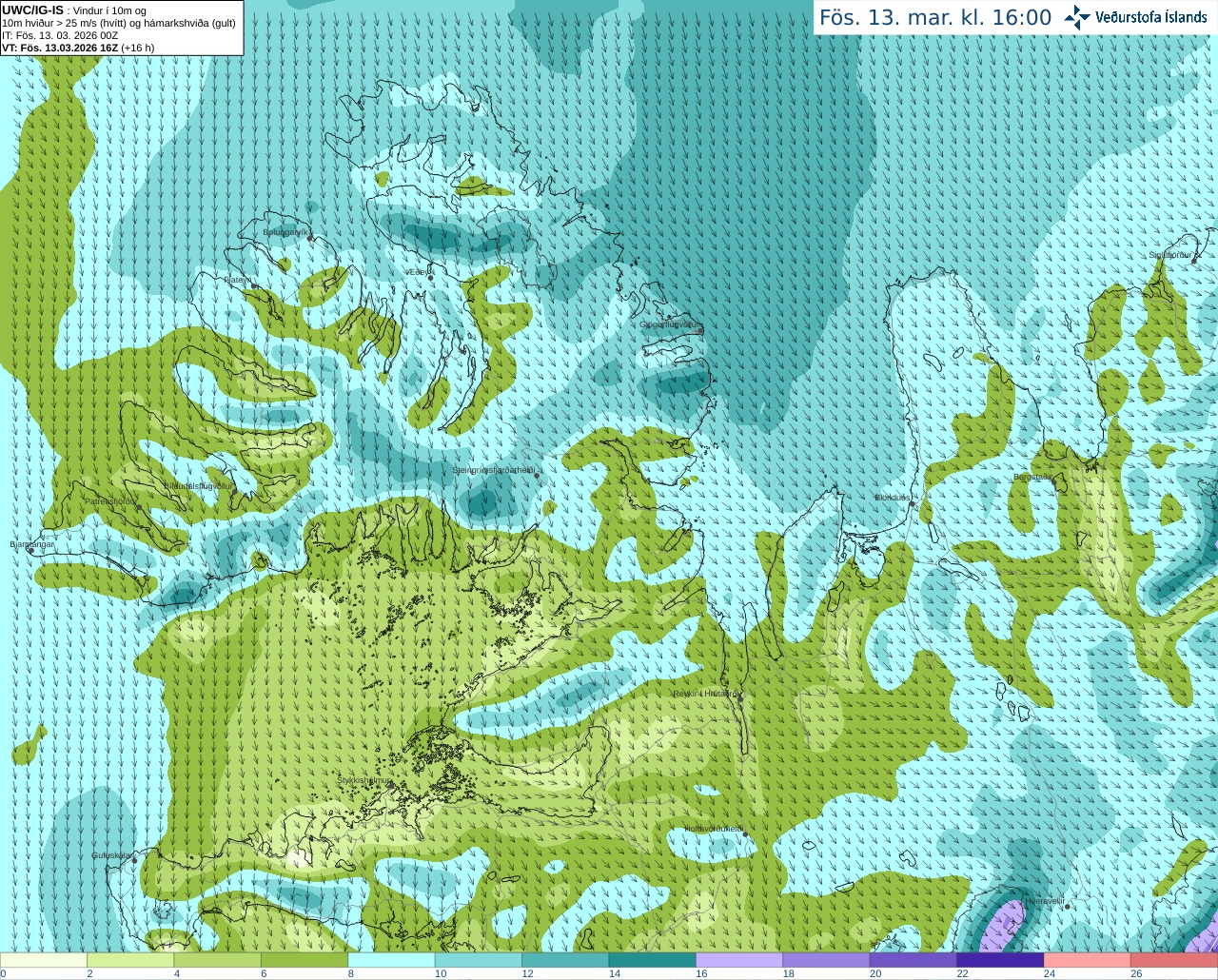Click the 22-24 m/s dark indigo legend swatch
The height and width of the screenshot is (980, 1218).
coord(1000,960)
